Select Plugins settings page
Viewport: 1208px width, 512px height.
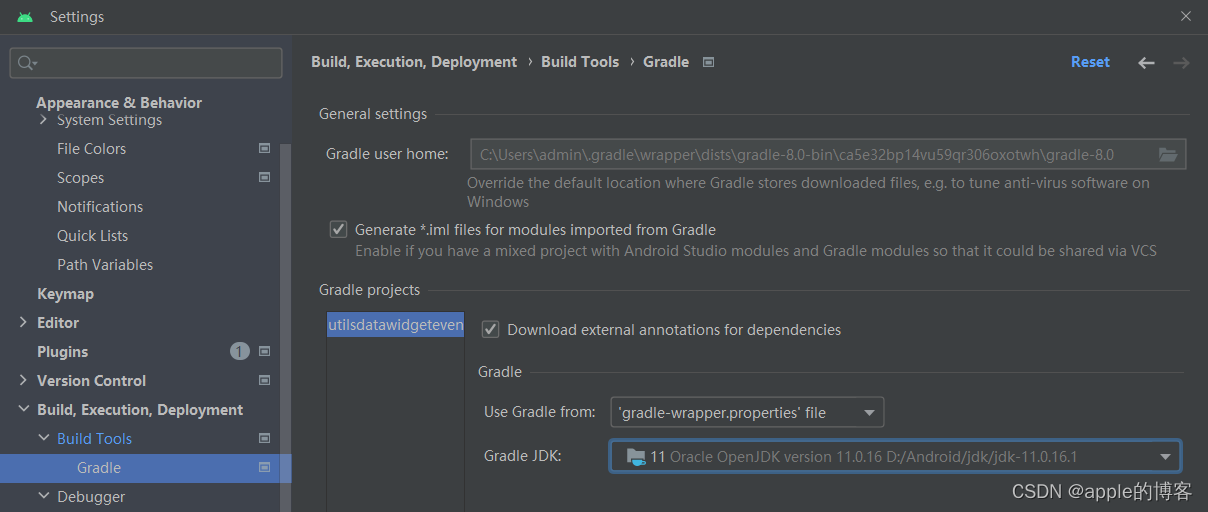click(x=63, y=351)
